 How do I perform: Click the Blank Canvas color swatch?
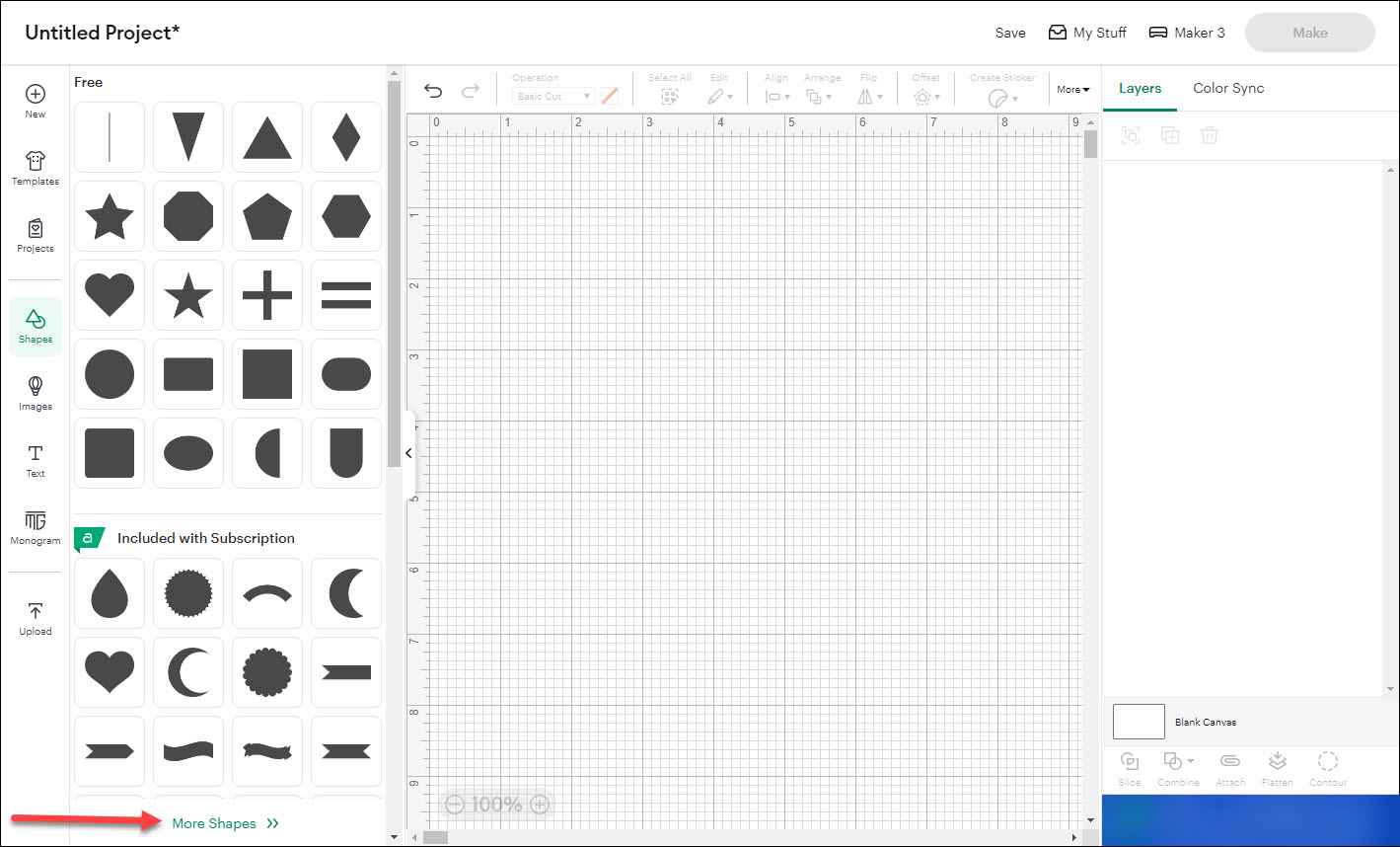coord(1138,722)
